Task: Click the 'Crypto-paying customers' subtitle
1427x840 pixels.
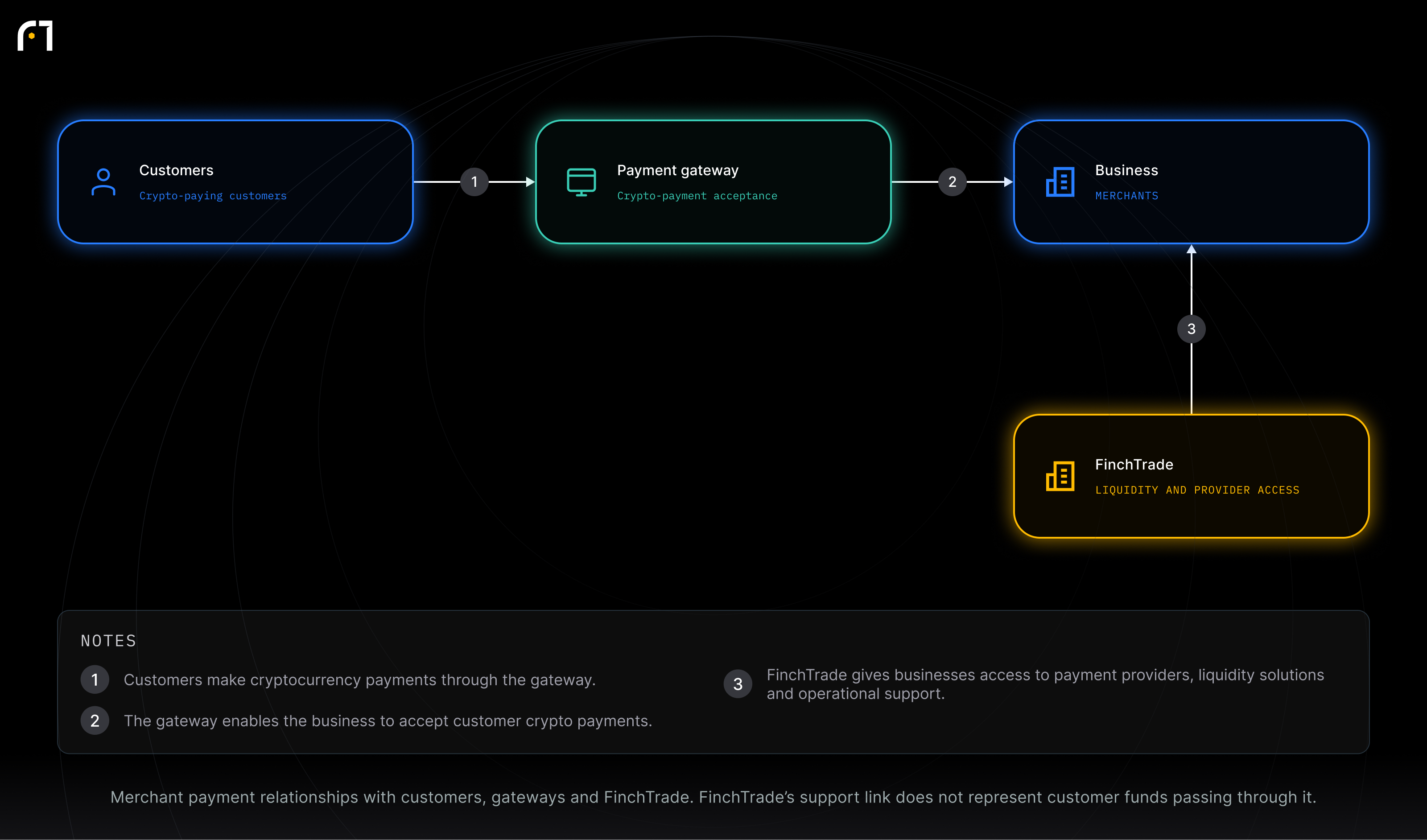Action: (x=213, y=196)
